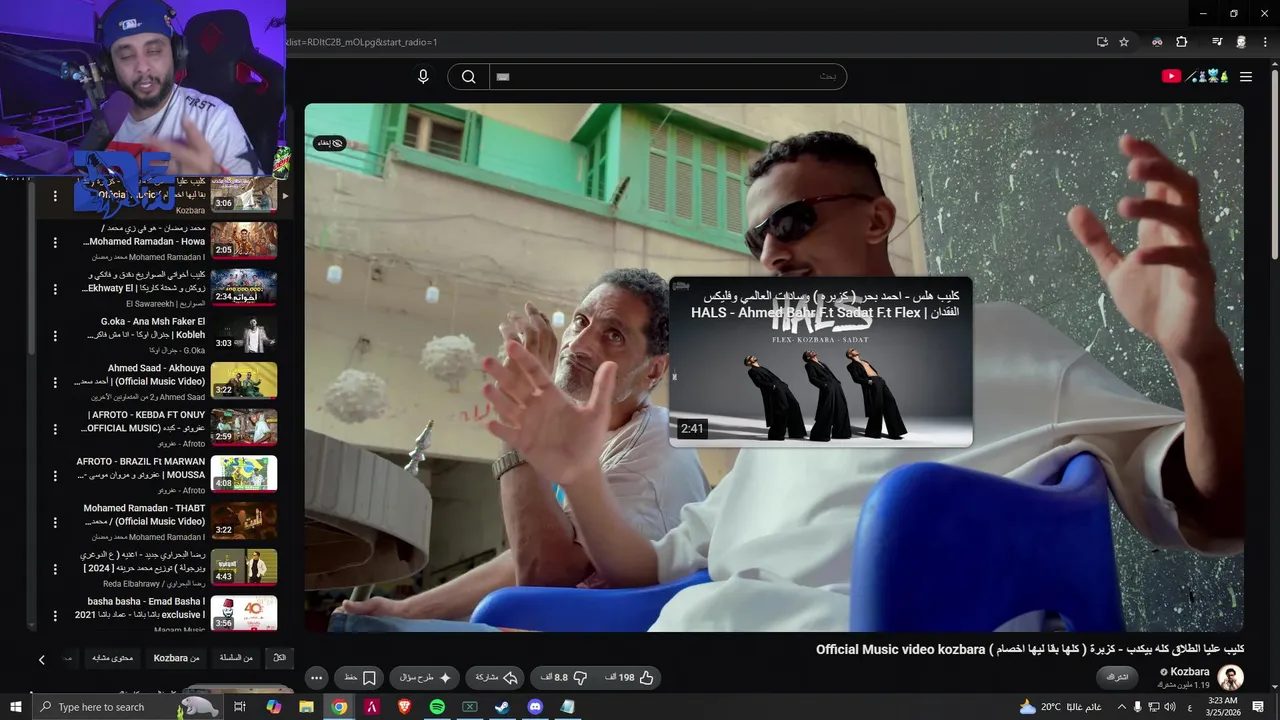1280x720 pixels.
Task: Open Chrome's three-dot menu
Action: 1266,42
